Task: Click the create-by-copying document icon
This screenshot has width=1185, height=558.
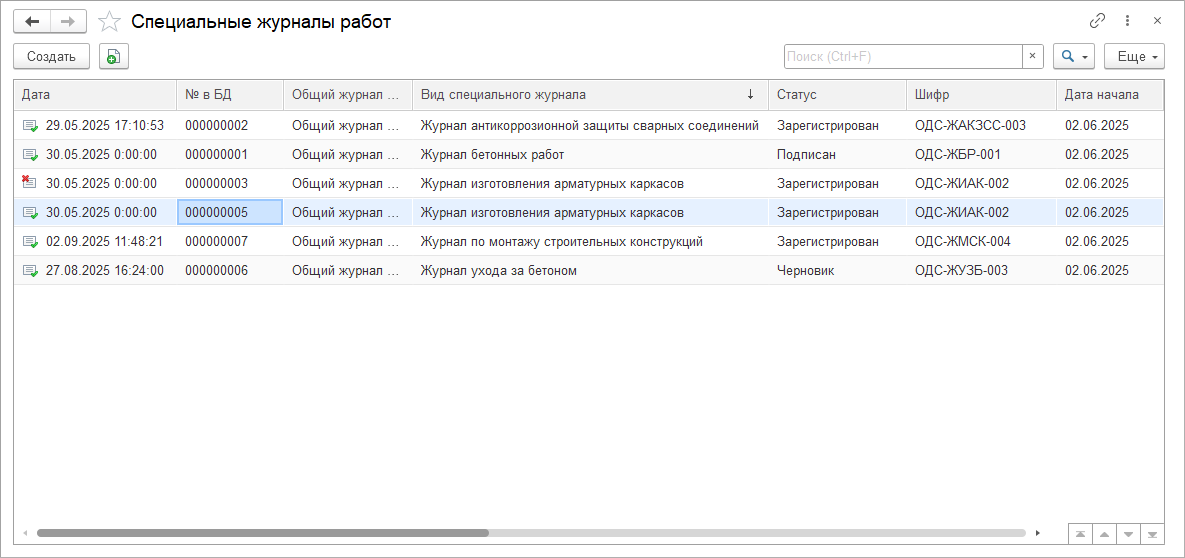Action: [x=114, y=57]
